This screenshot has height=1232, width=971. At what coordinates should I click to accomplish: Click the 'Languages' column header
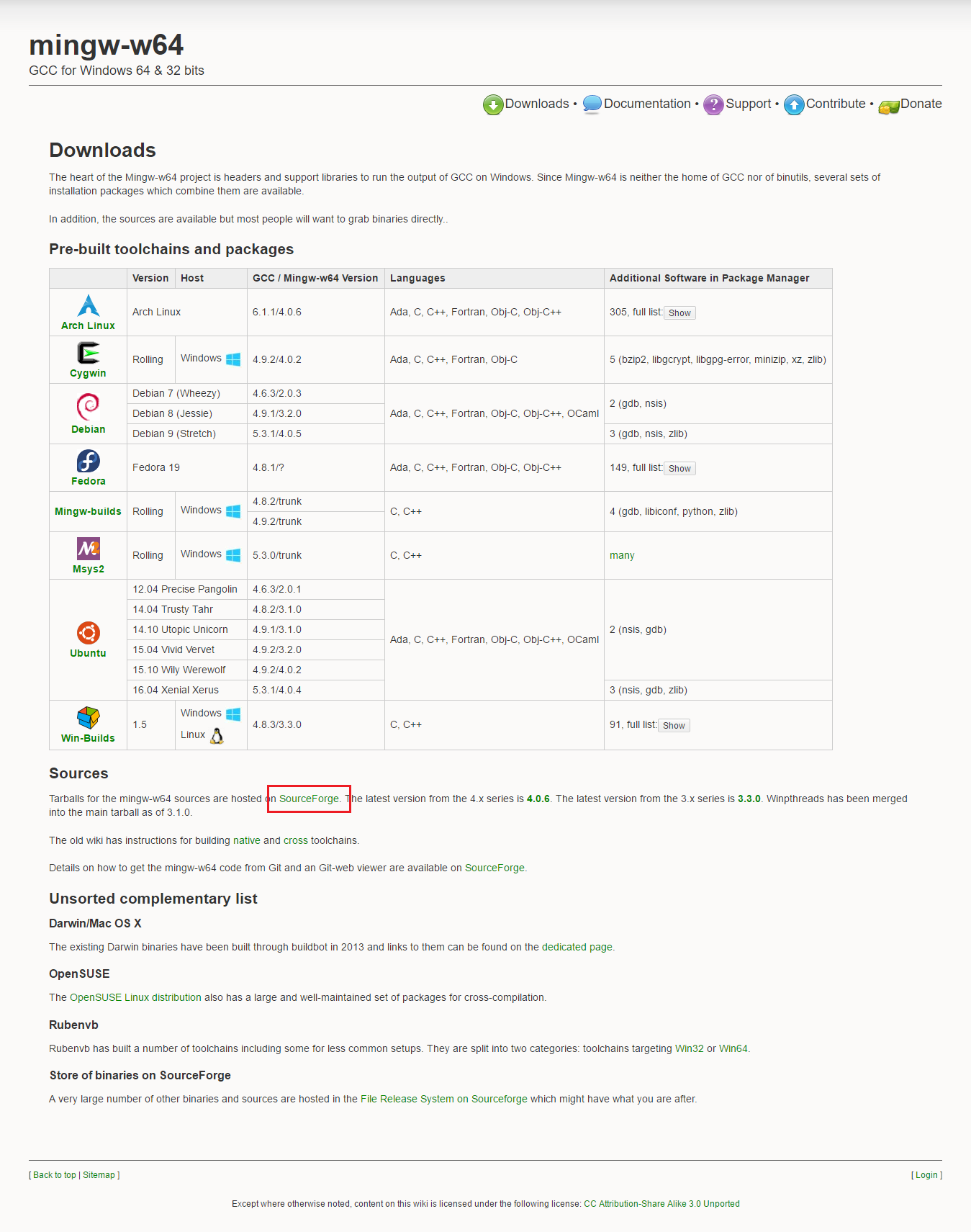[494, 278]
